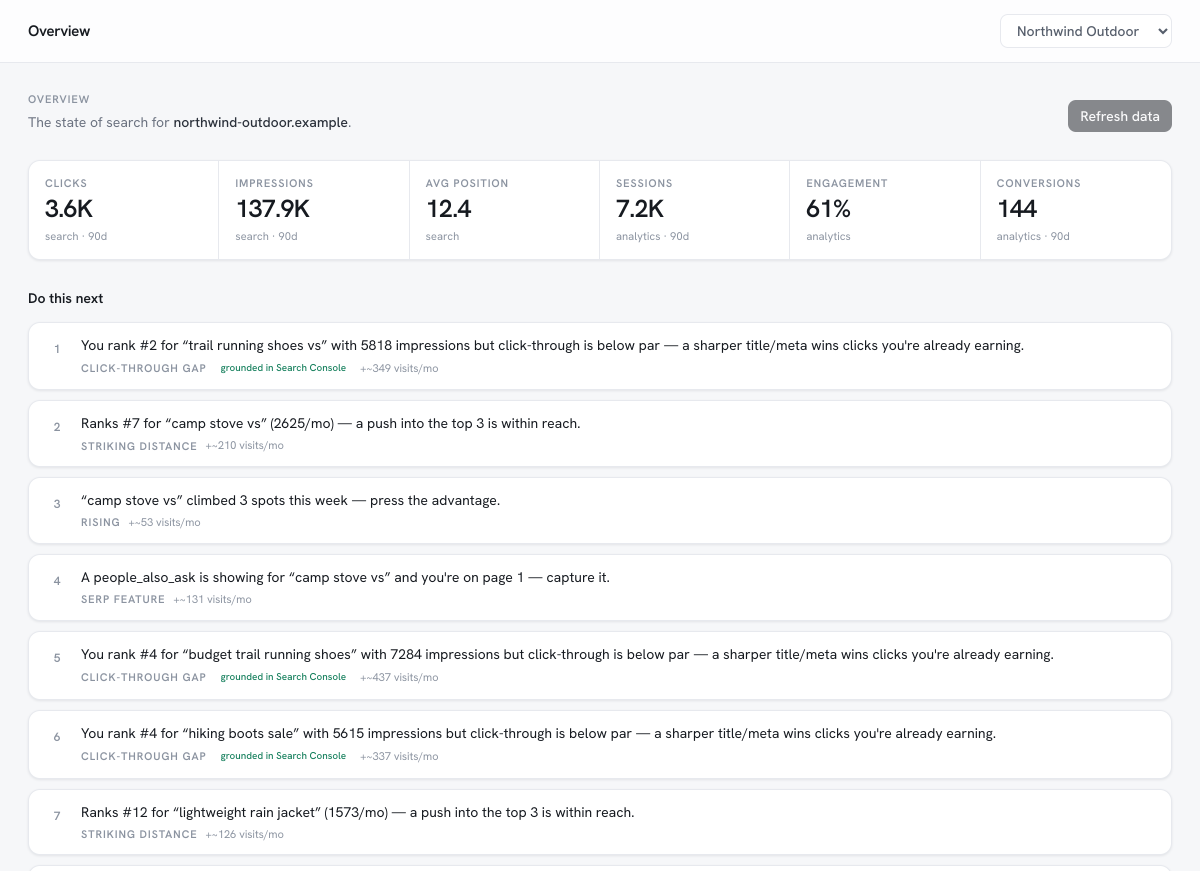Click the Refresh data button
Image resolution: width=1200 pixels, height=871 pixels.
click(x=1119, y=116)
